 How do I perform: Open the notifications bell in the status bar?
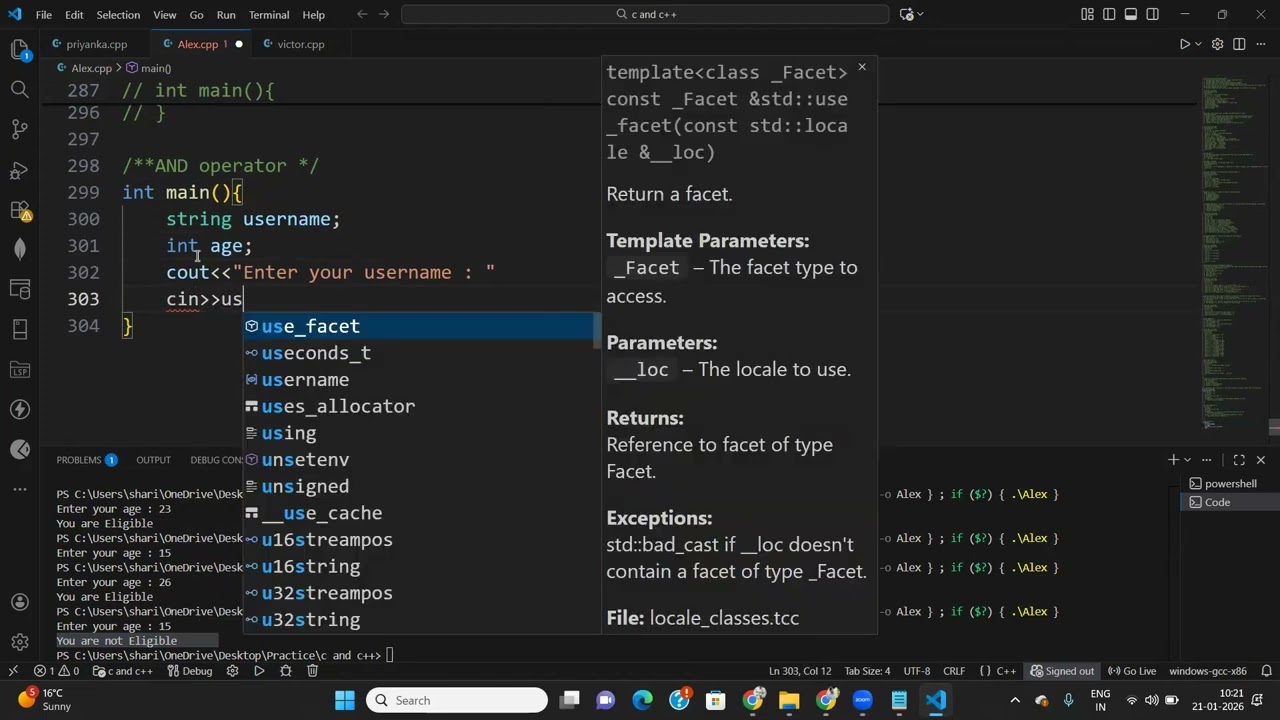(x=1266, y=671)
